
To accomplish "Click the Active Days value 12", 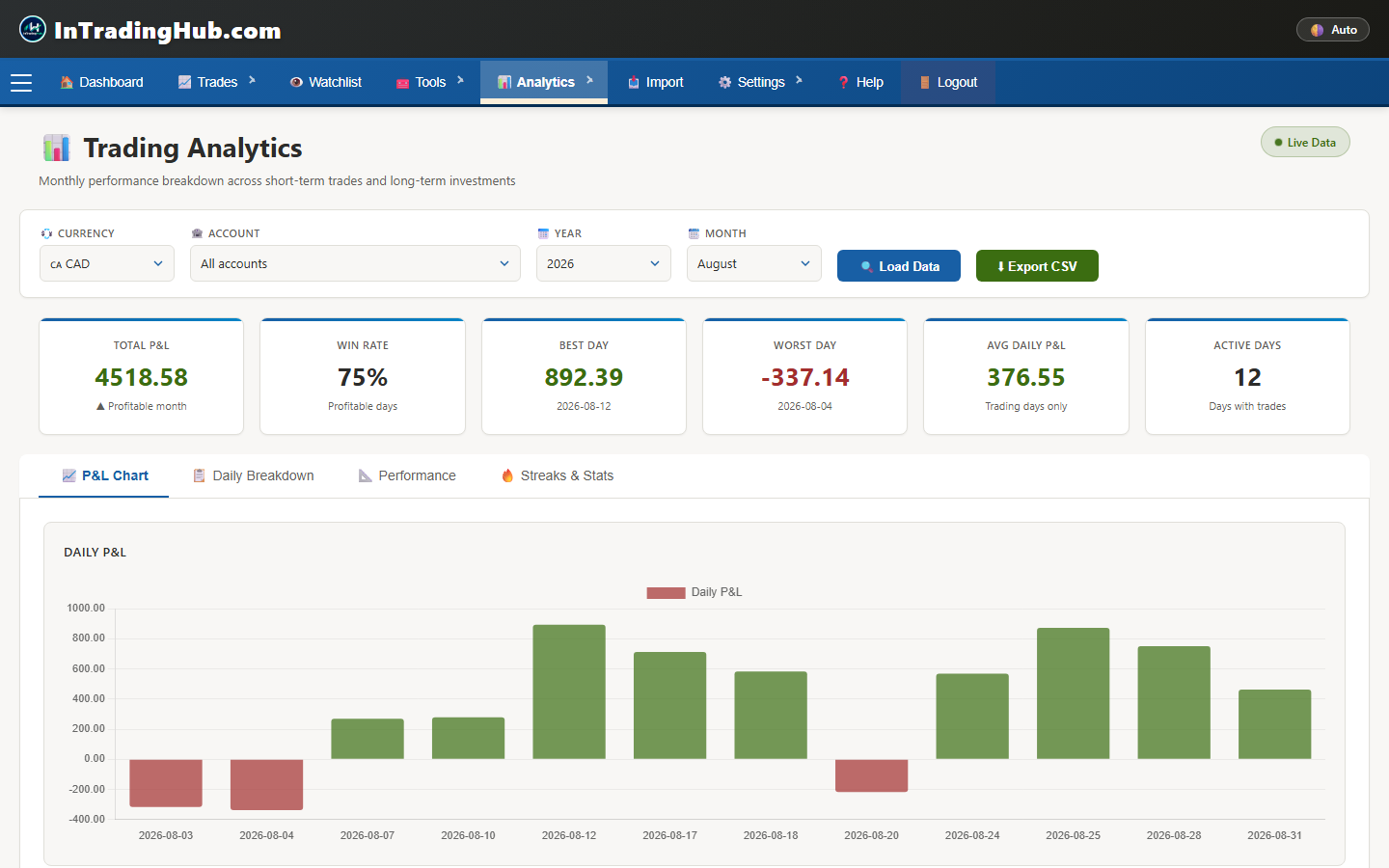I will point(1247,377).
